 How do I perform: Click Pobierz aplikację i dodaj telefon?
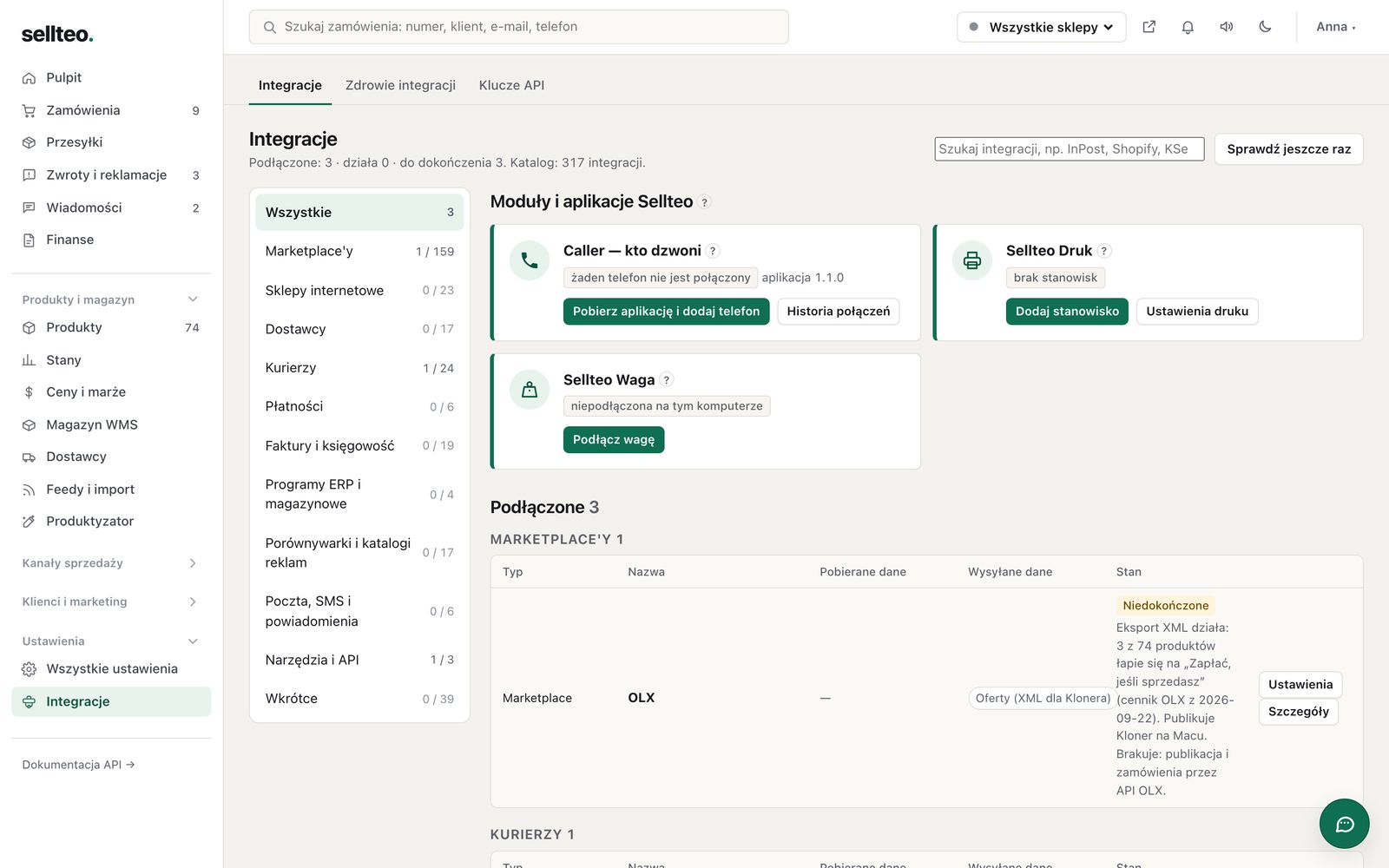point(666,312)
